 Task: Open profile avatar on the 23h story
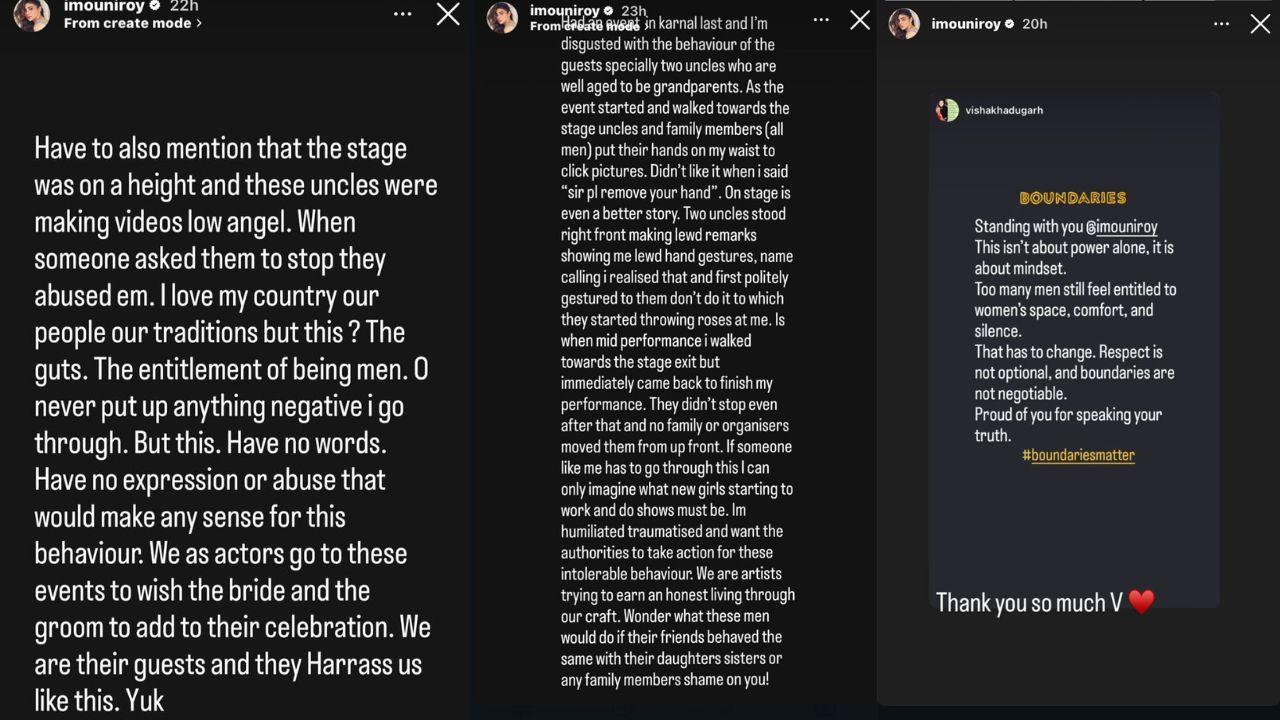(x=502, y=17)
